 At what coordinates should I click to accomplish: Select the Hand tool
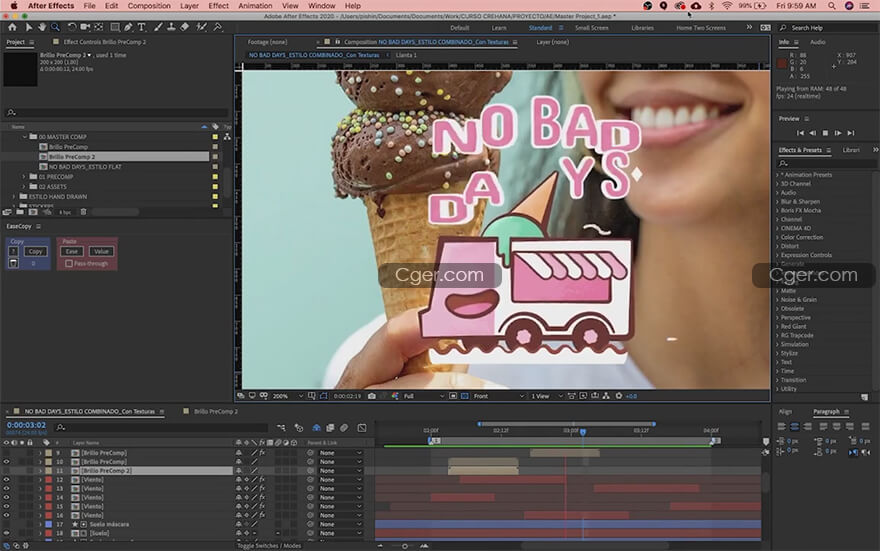[42, 27]
